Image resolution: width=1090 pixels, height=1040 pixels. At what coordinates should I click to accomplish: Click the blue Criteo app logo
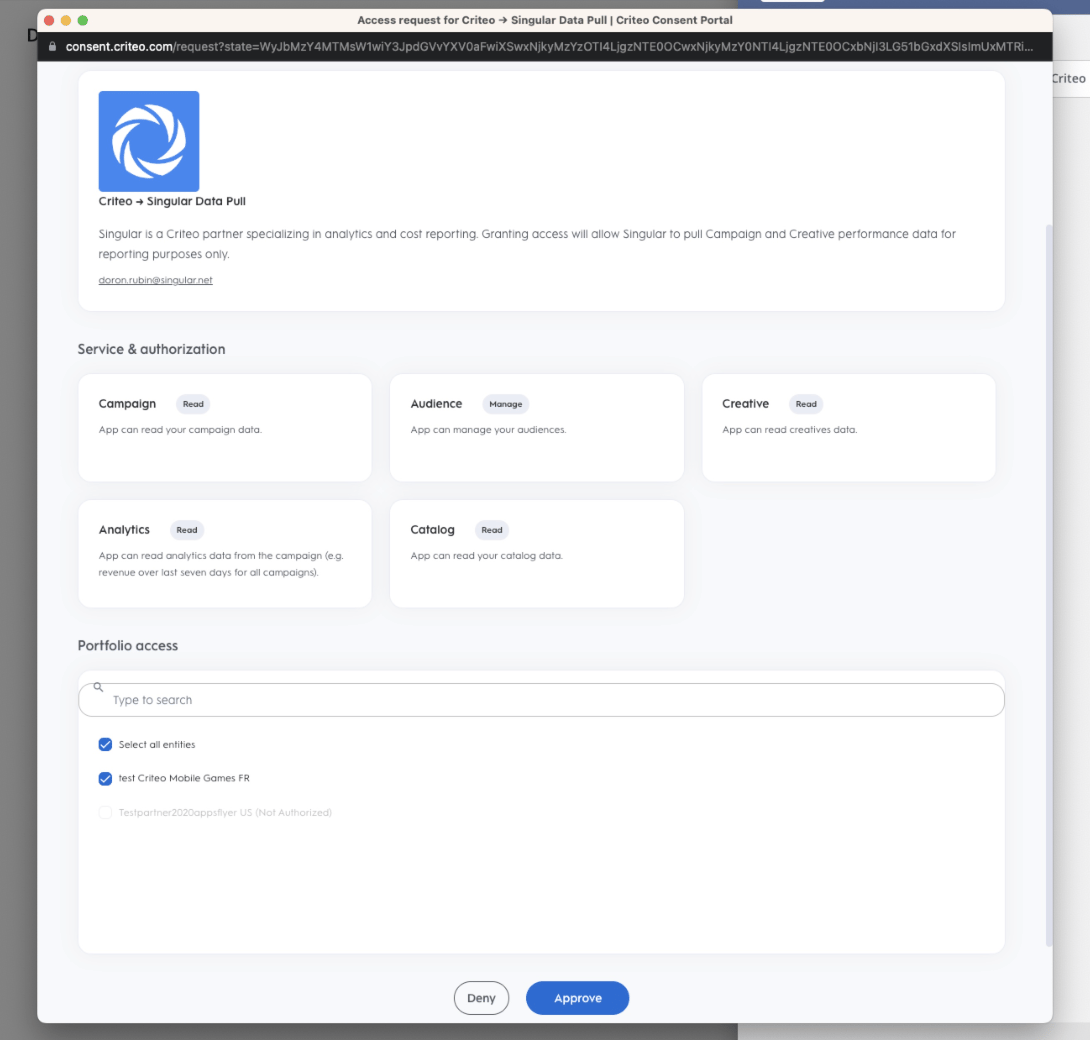[x=149, y=141]
